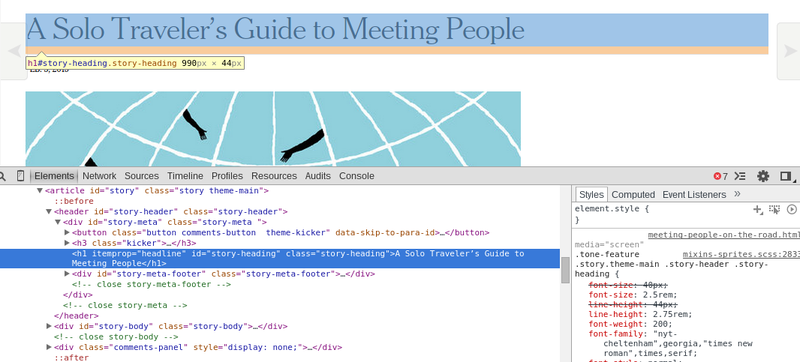Open mixins-sprites.scss:2833 source link
The image size is (800, 362).
click(741, 254)
